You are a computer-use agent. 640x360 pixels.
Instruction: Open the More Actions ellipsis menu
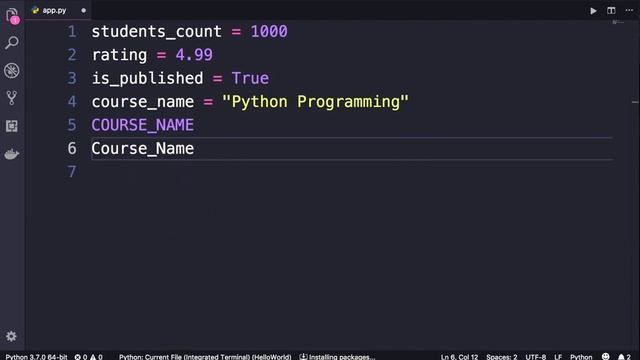(x=629, y=10)
